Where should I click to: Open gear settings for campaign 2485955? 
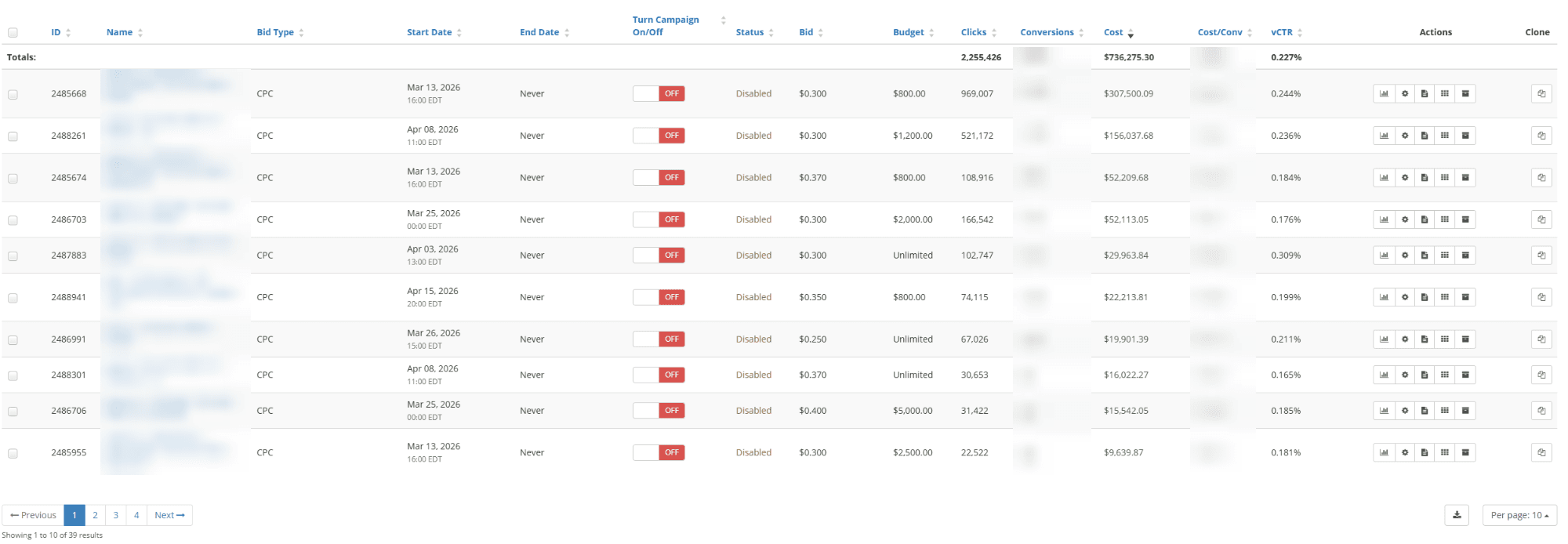pos(1405,452)
